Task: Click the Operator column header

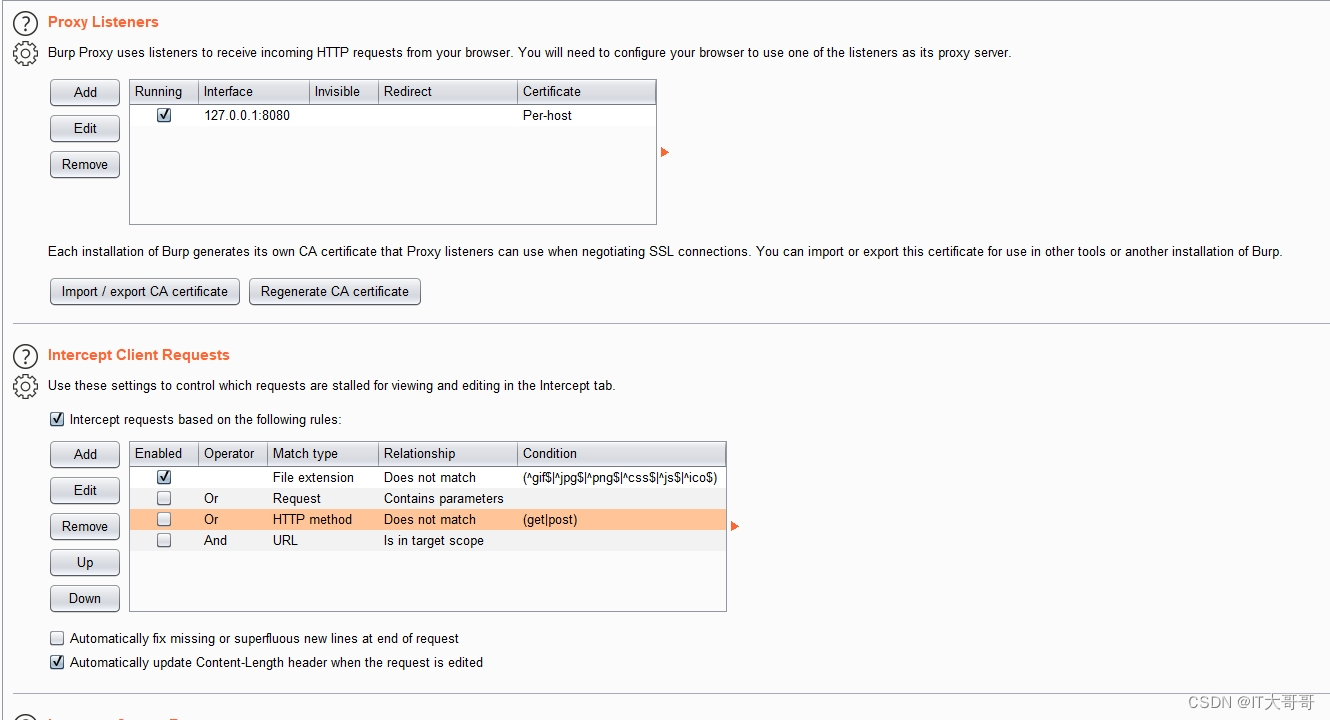Action: (x=233, y=453)
